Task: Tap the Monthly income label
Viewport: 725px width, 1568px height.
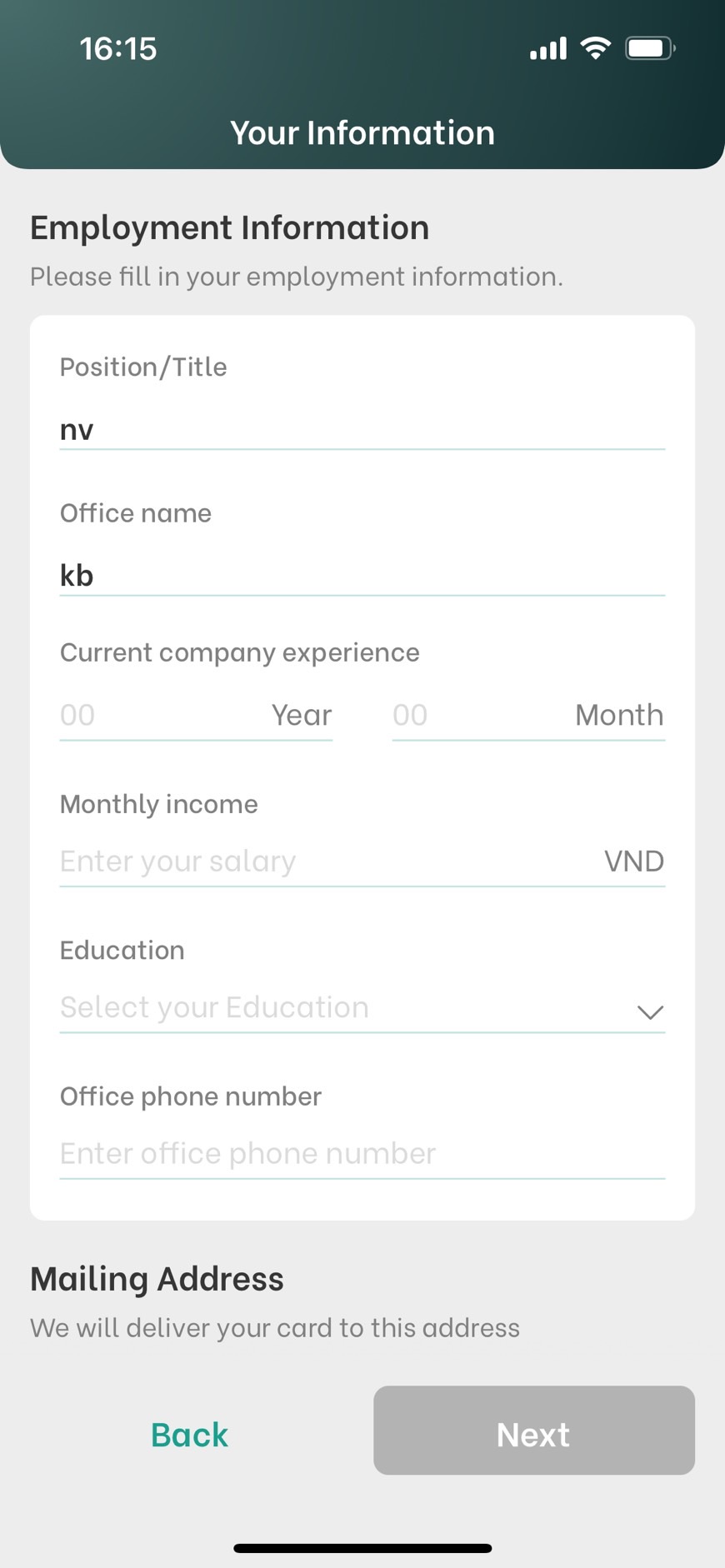Action: tap(159, 804)
